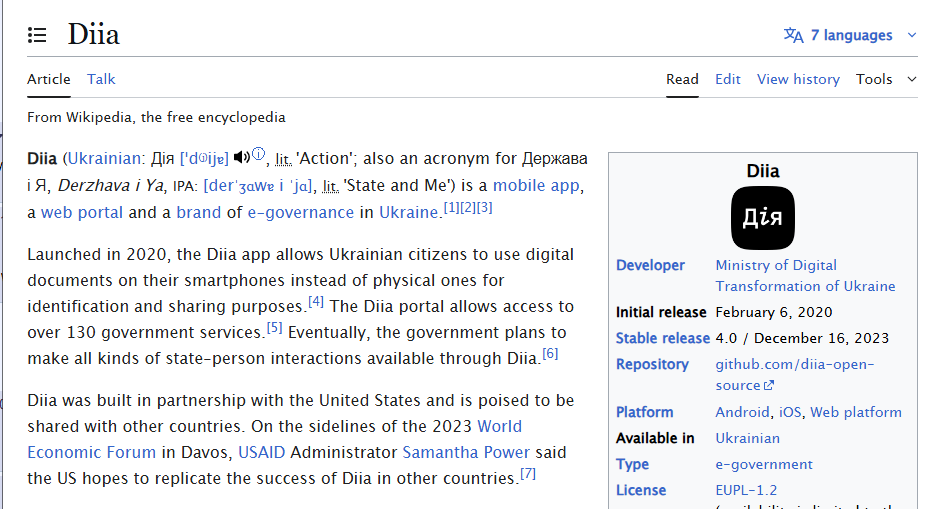930x509 pixels.
Task: Open the IPA pronunciation link ['dⁱijɐ]
Action: (204, 158)
